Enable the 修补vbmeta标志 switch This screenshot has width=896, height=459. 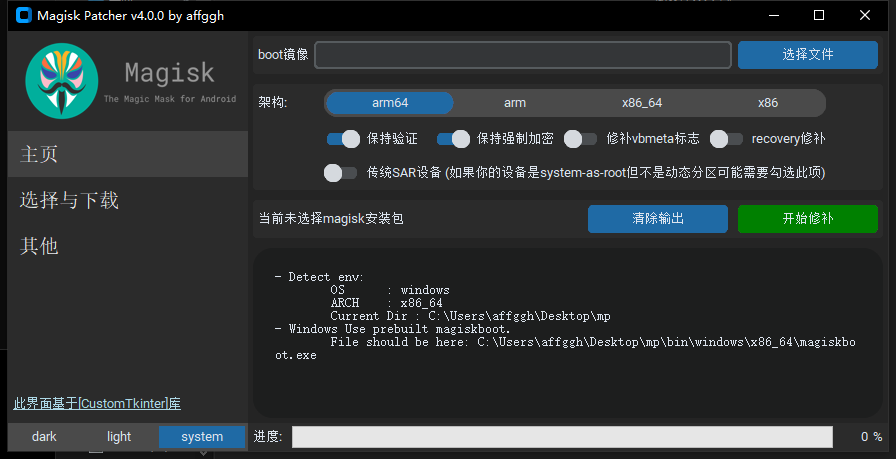(581, 139)
